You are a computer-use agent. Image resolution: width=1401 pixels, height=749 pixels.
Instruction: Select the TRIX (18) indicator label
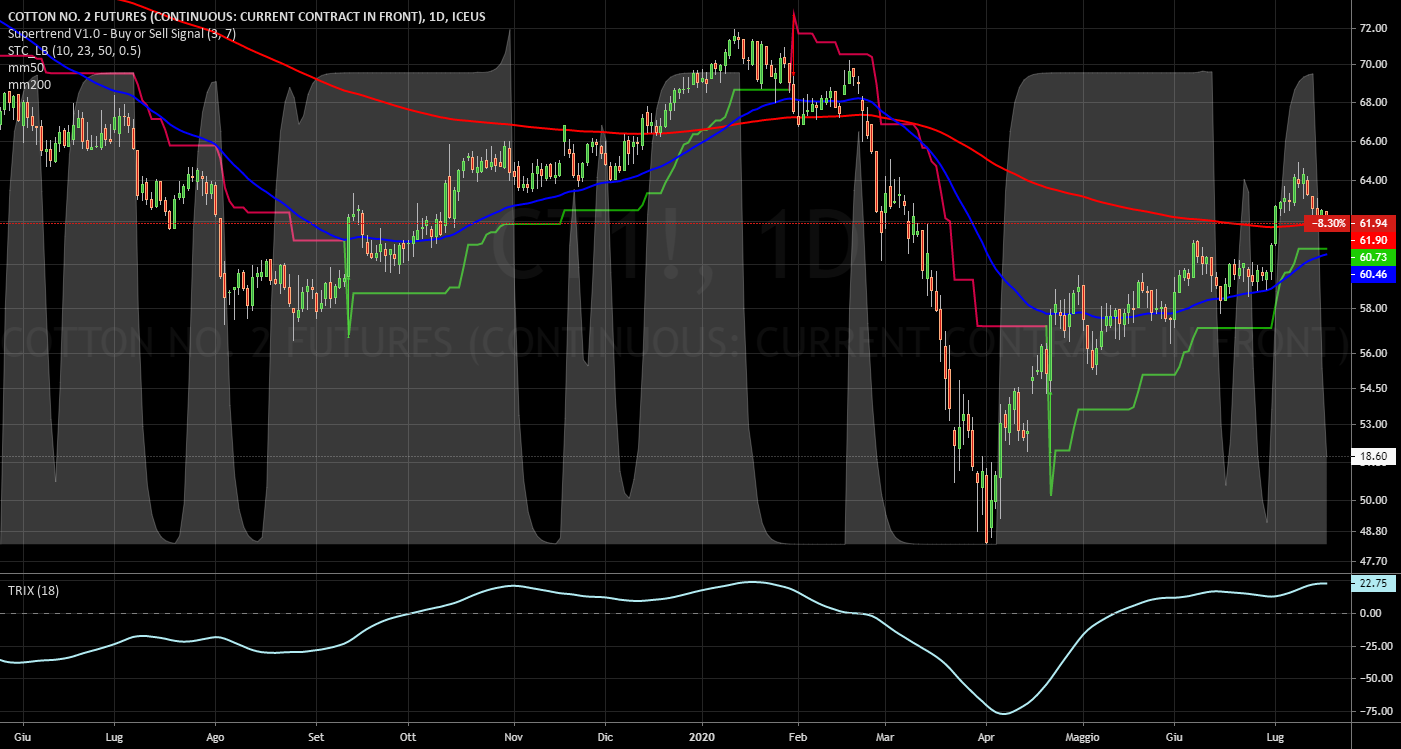coord(33,590)
